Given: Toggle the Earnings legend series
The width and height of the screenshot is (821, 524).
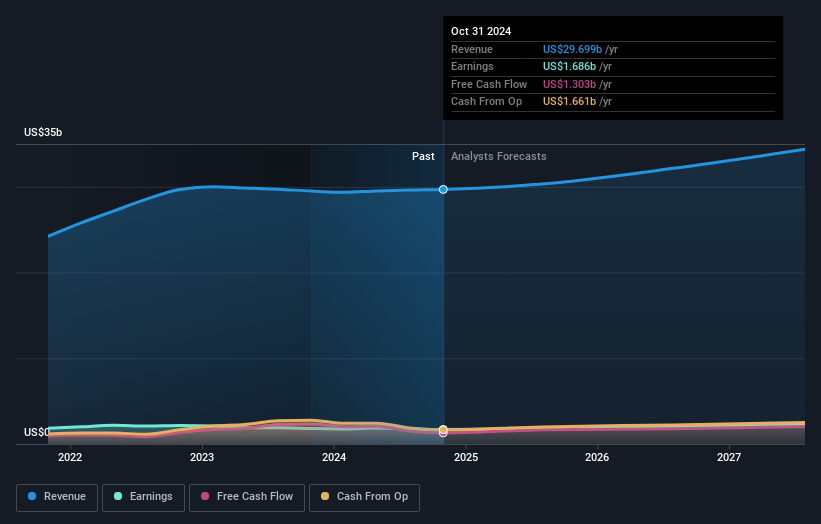Looking at the screenshot, I should pyautogui.click(x=143, y=497).
